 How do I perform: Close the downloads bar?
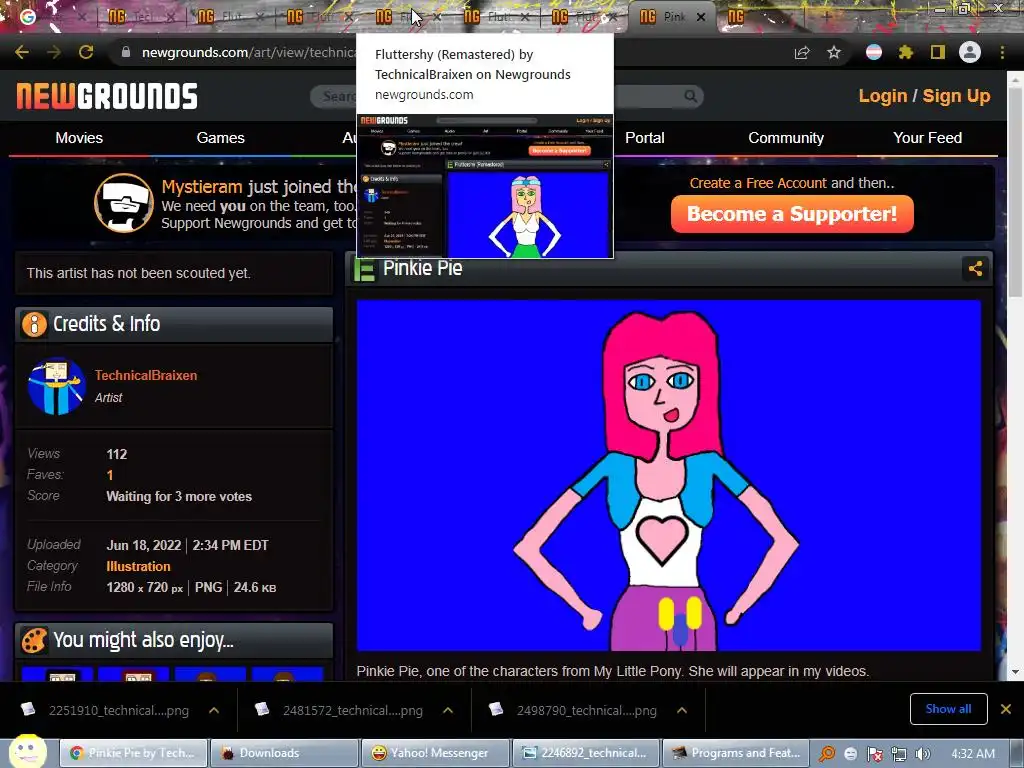pyautogui.click(x=1006, y=709)
